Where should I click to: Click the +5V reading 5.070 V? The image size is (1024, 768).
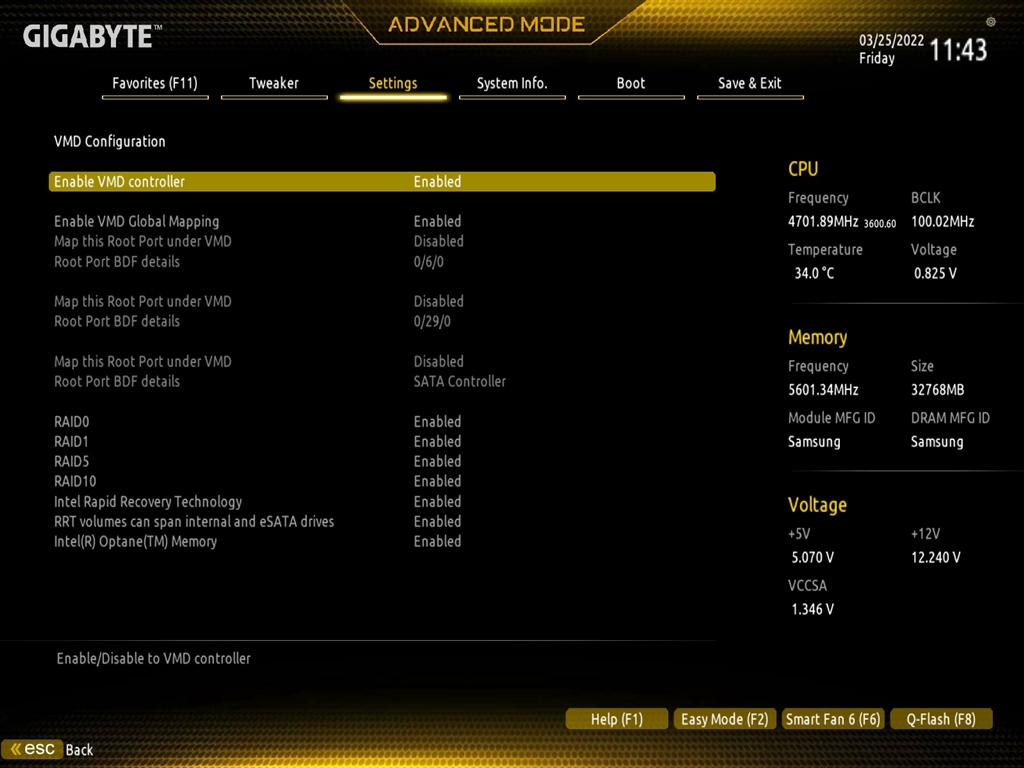(x=812, y=557)
